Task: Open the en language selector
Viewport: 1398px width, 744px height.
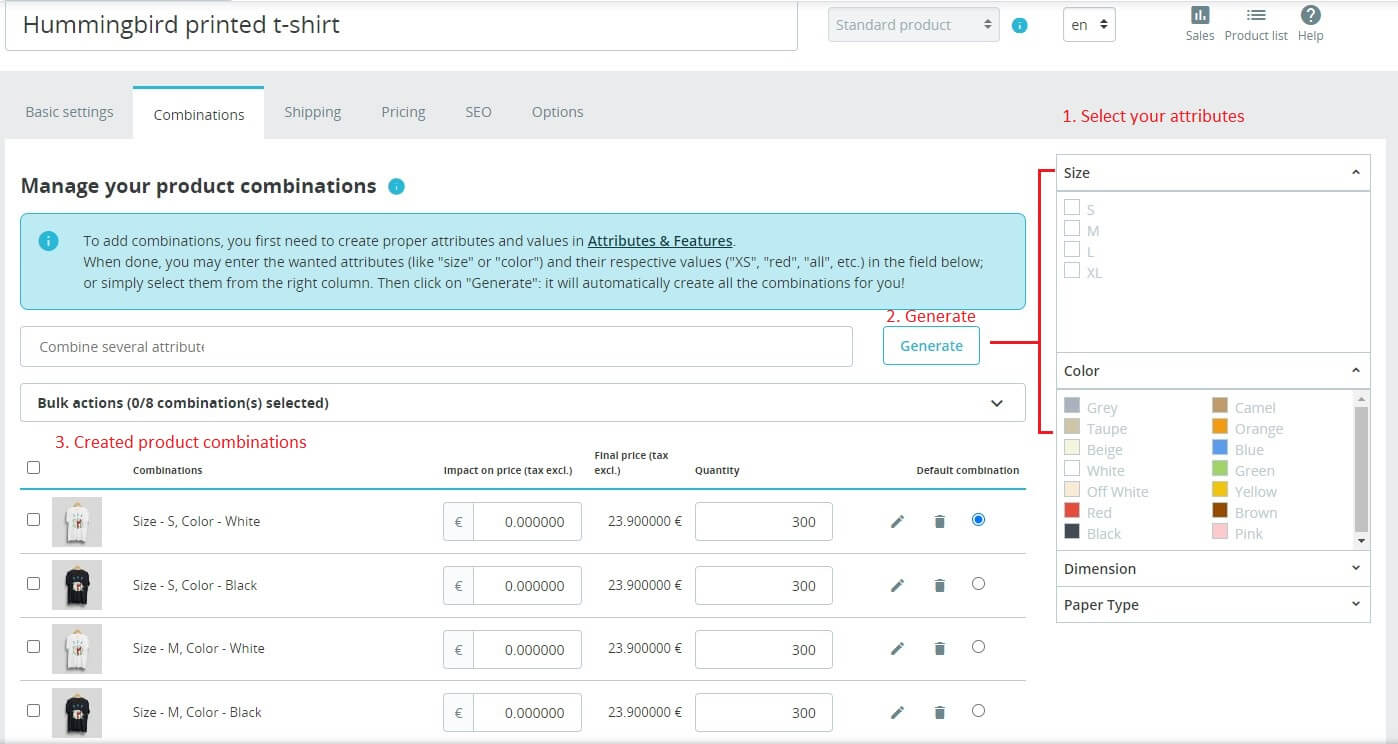Action: (1089, 25)
